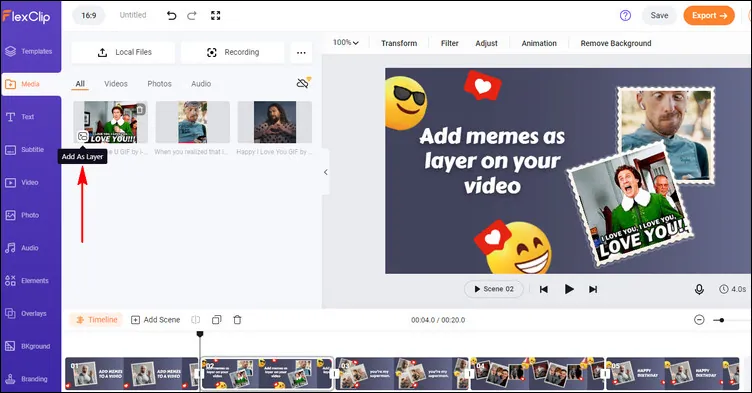Image resolution: width=752 pixels, height=393 pixels.
Task: Click the microphone voiceover icon
Action: [x=699, y=289]
